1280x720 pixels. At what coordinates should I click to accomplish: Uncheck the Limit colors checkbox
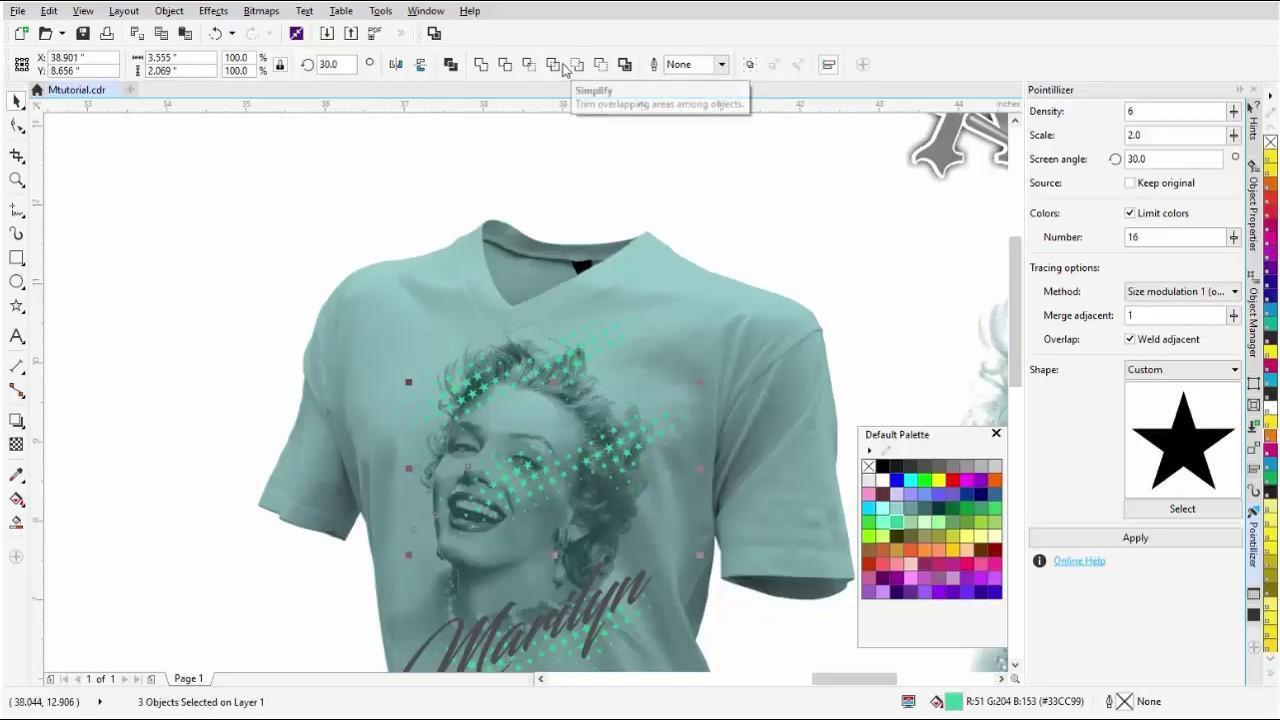point(1130,213)
